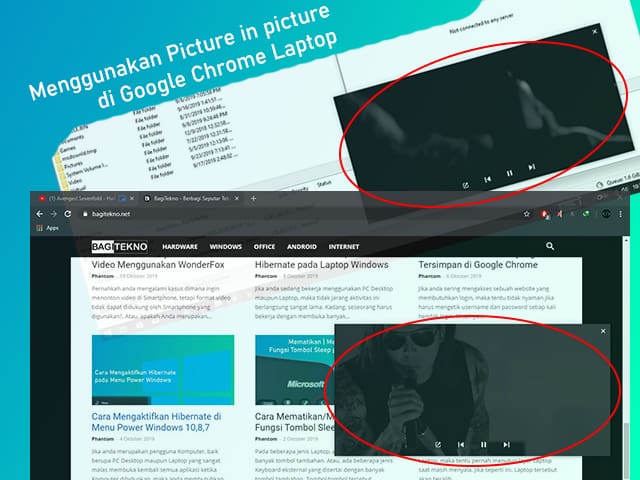Open the Chrome profile avatar
This screenshot has width=640, height=480.
coord(606,214)
